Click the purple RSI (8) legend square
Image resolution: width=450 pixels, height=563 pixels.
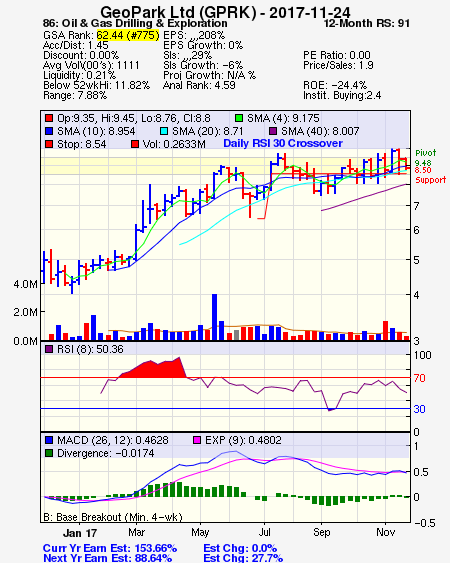pyautogui.click(x=49, y=349)
